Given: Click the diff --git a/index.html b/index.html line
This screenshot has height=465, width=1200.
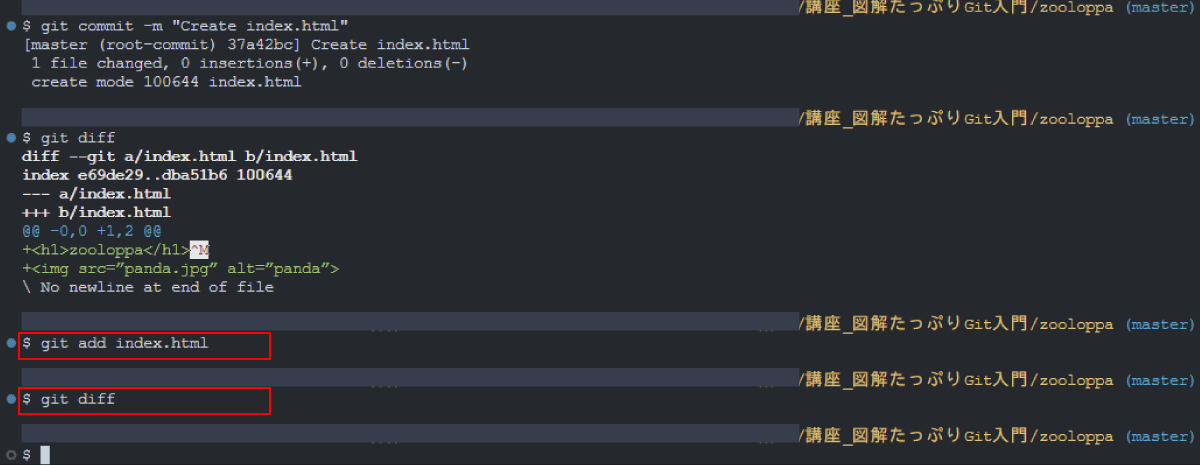Looking at the screenshot, I should (x=190, y=156).
